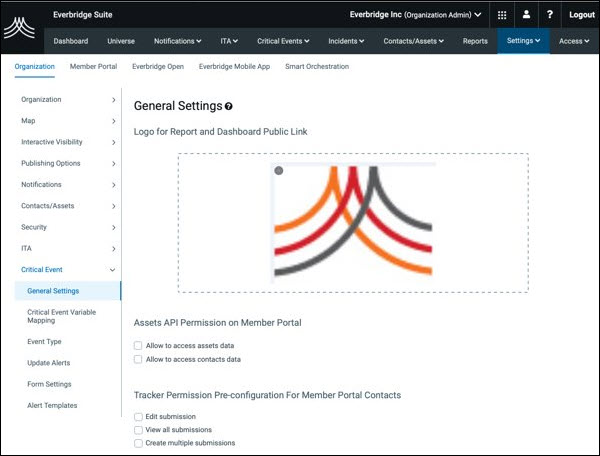This screenshot has width=600, height=456.
Task: Click the logo upload area thumbnail
Action: click(353, 223)
